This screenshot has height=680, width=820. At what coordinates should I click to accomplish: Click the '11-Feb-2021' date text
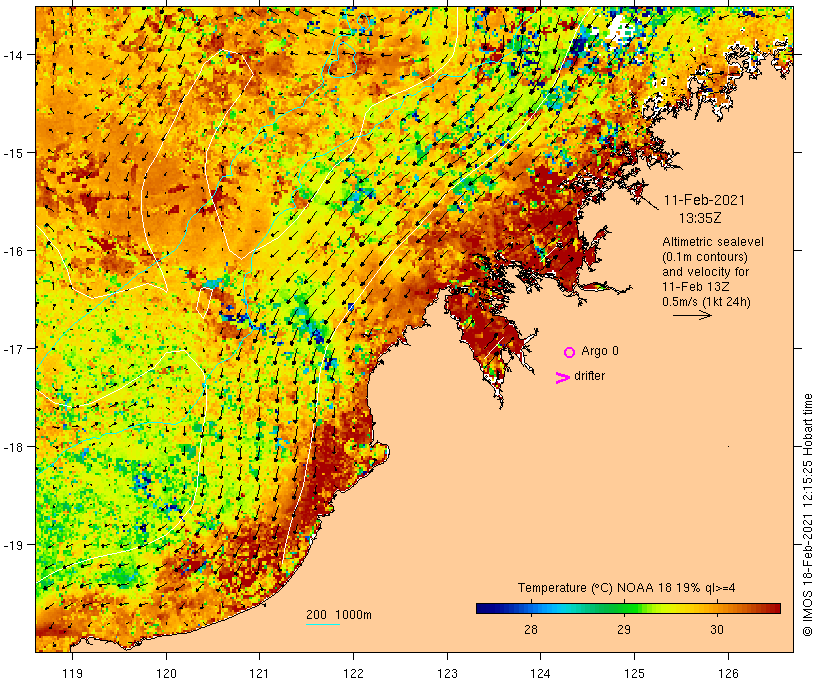(x=704, y=200)
